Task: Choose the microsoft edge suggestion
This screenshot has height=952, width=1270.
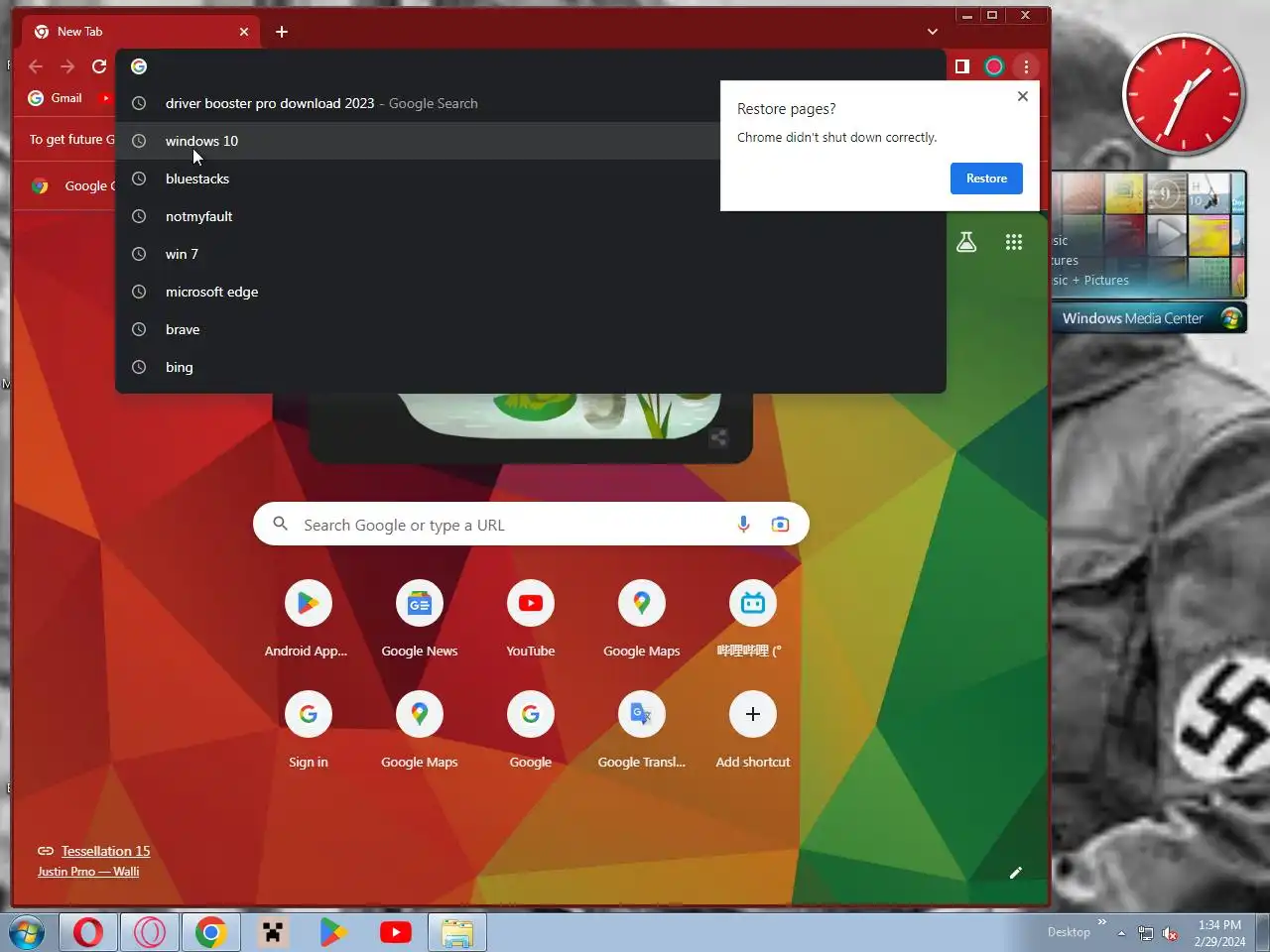Action: click(x=531, y=292)
